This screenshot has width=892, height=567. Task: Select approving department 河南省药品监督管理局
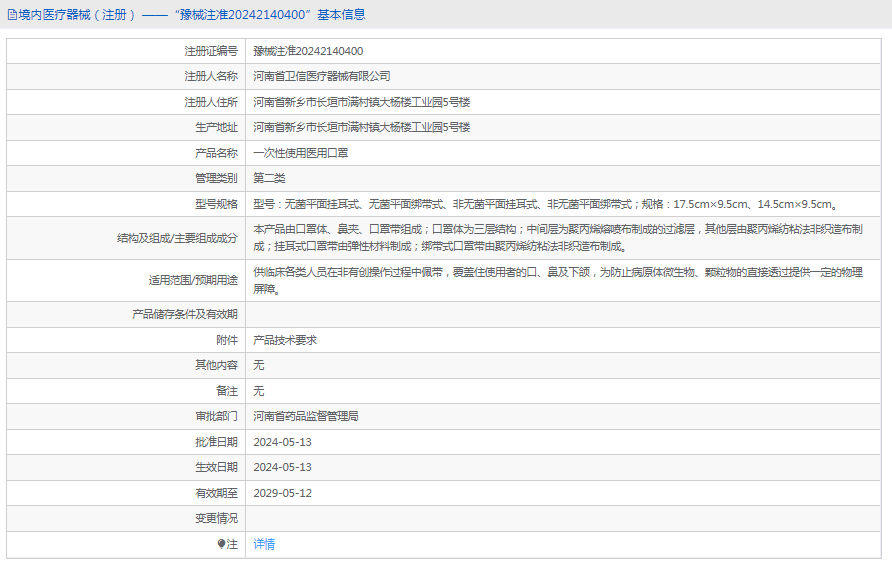click(x=305, y=416)
